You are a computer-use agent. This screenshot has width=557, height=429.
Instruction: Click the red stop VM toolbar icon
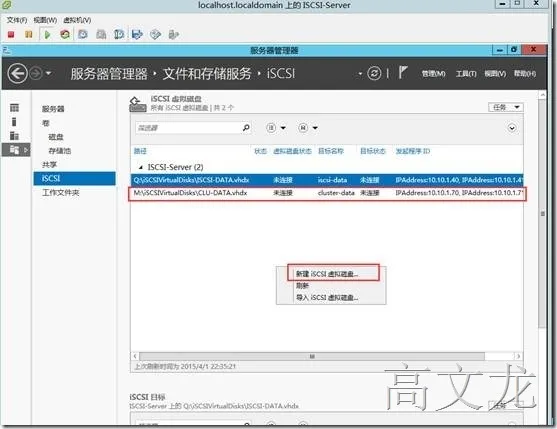[x=11, y=34]
